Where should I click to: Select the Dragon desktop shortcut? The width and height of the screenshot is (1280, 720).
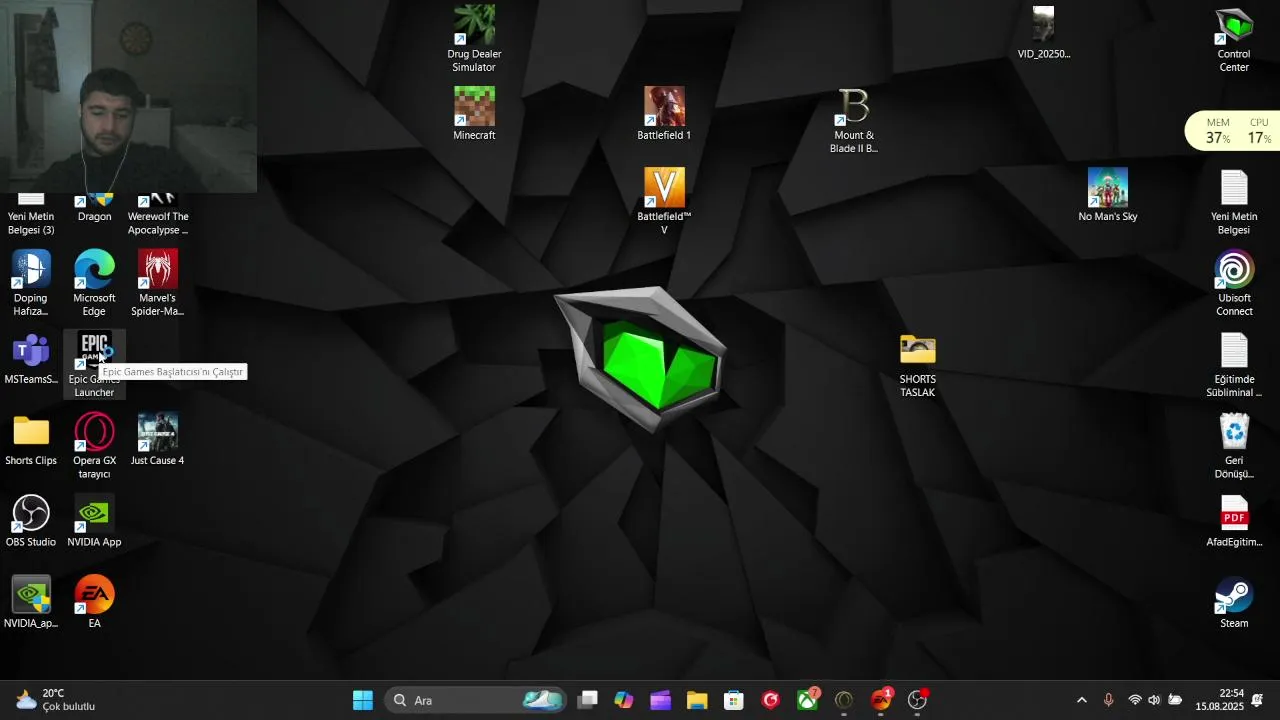point(94,208)
